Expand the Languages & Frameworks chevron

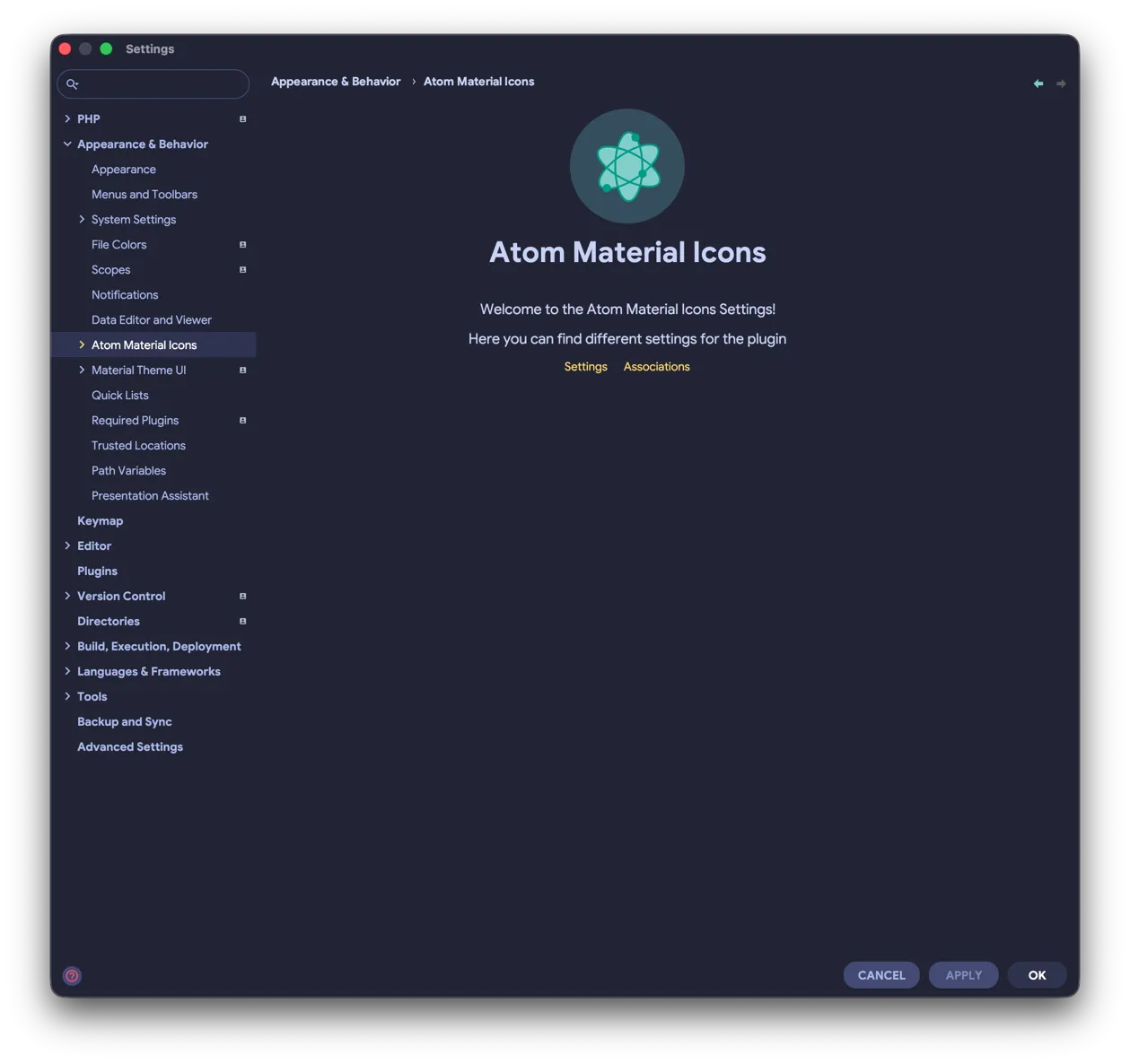tap(67, 671)
